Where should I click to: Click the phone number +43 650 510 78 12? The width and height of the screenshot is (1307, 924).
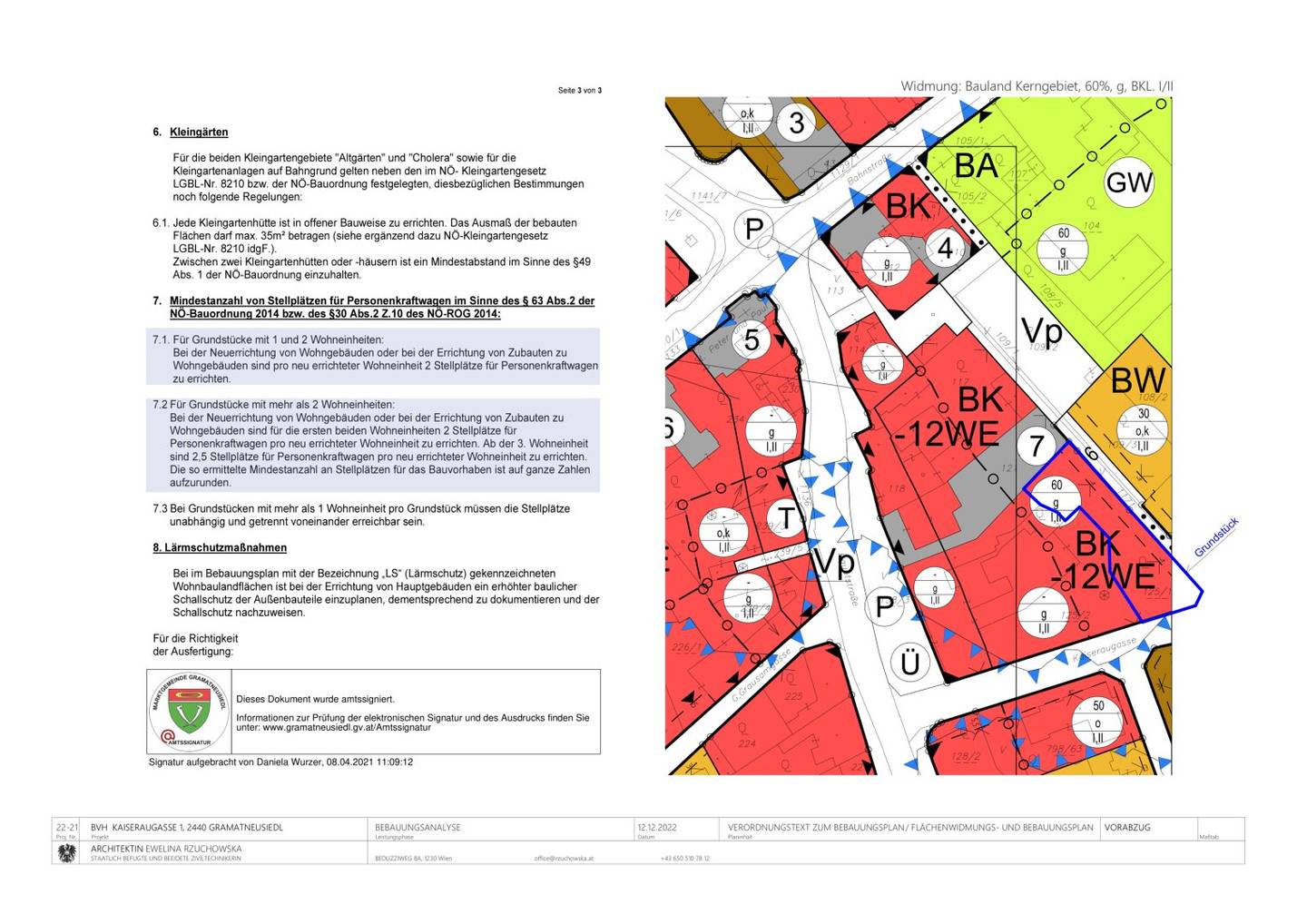pos(685,858)
